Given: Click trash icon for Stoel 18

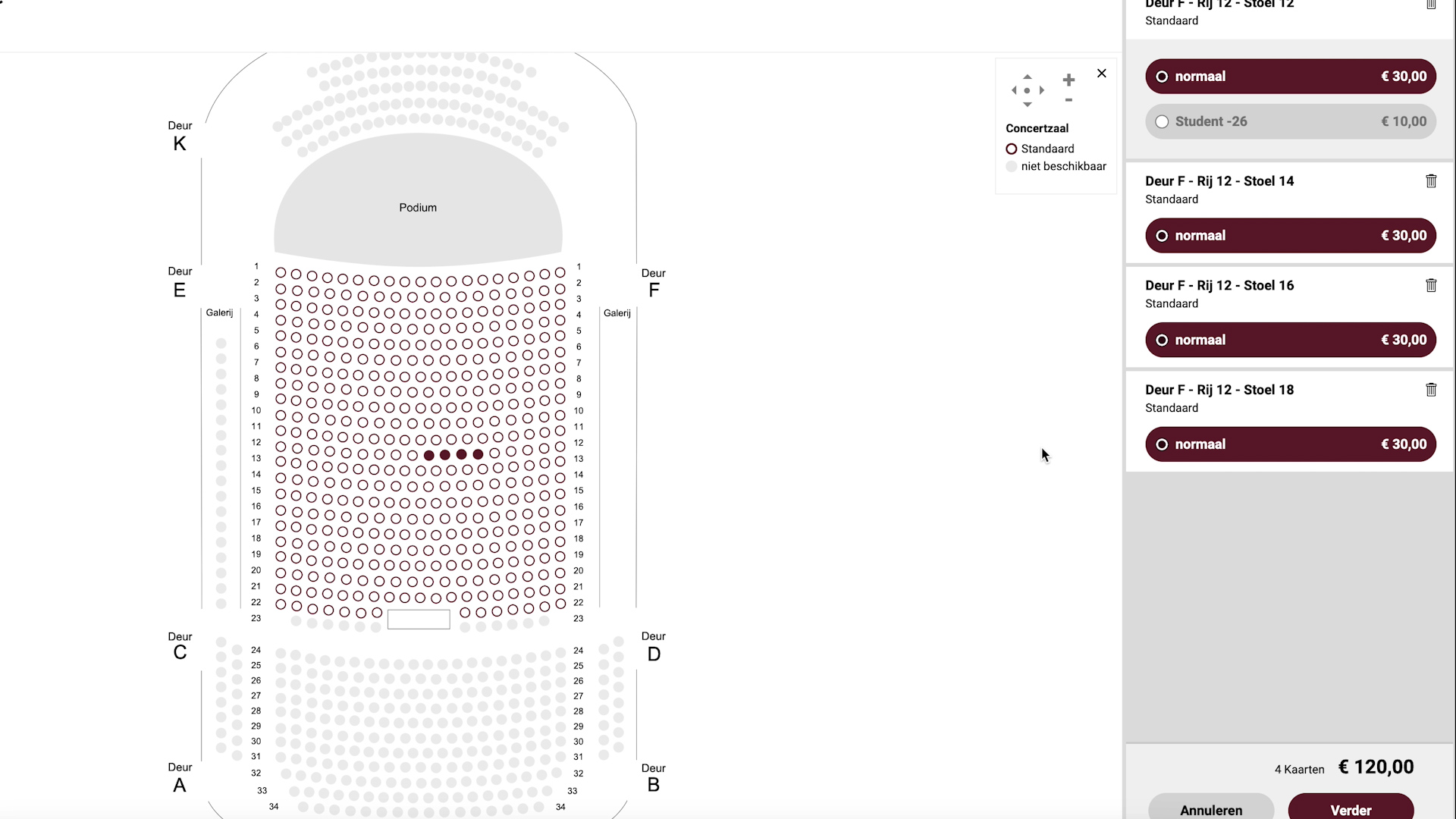Looking at the screenshot, I should pos(1431,390).
